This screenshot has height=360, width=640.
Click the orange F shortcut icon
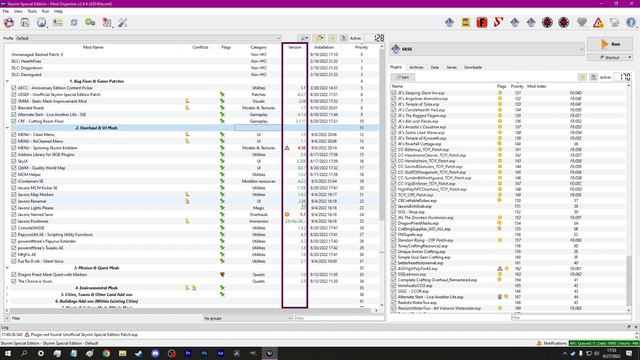click(x=482, y=22)
